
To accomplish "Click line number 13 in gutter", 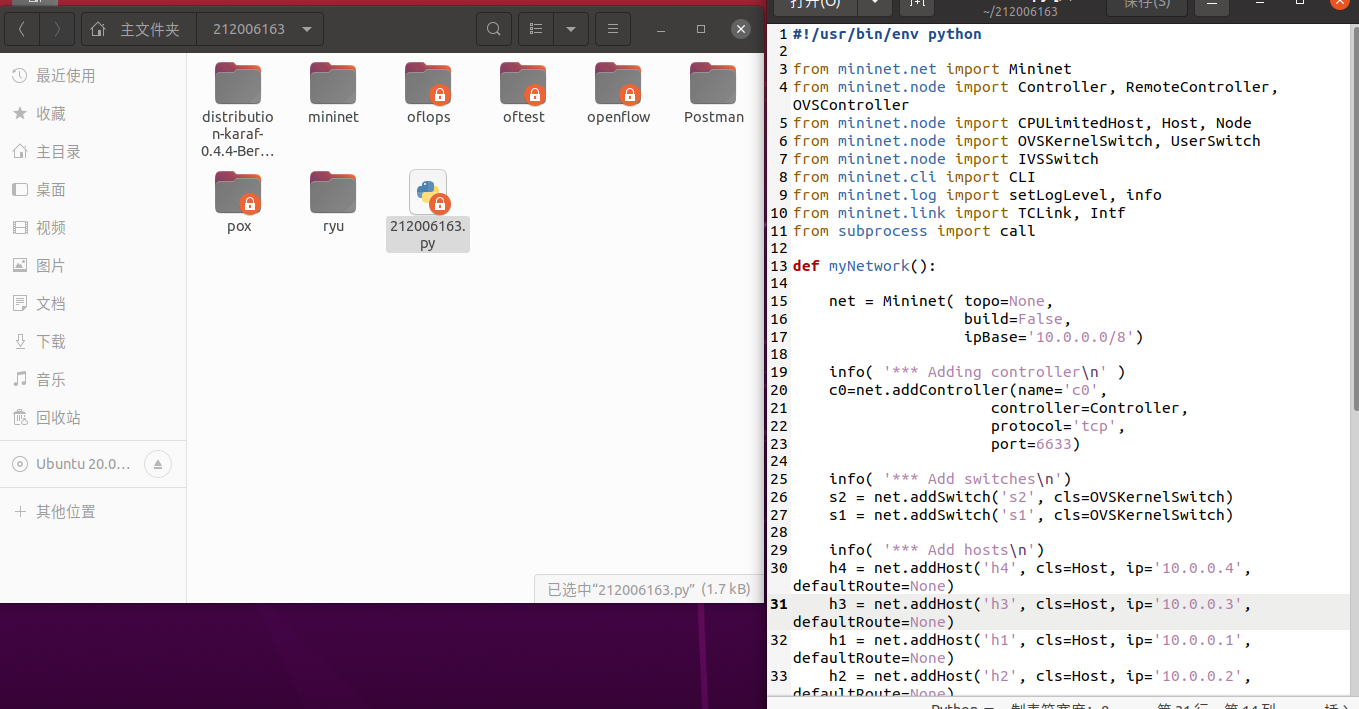I will [x=779, y=266].
